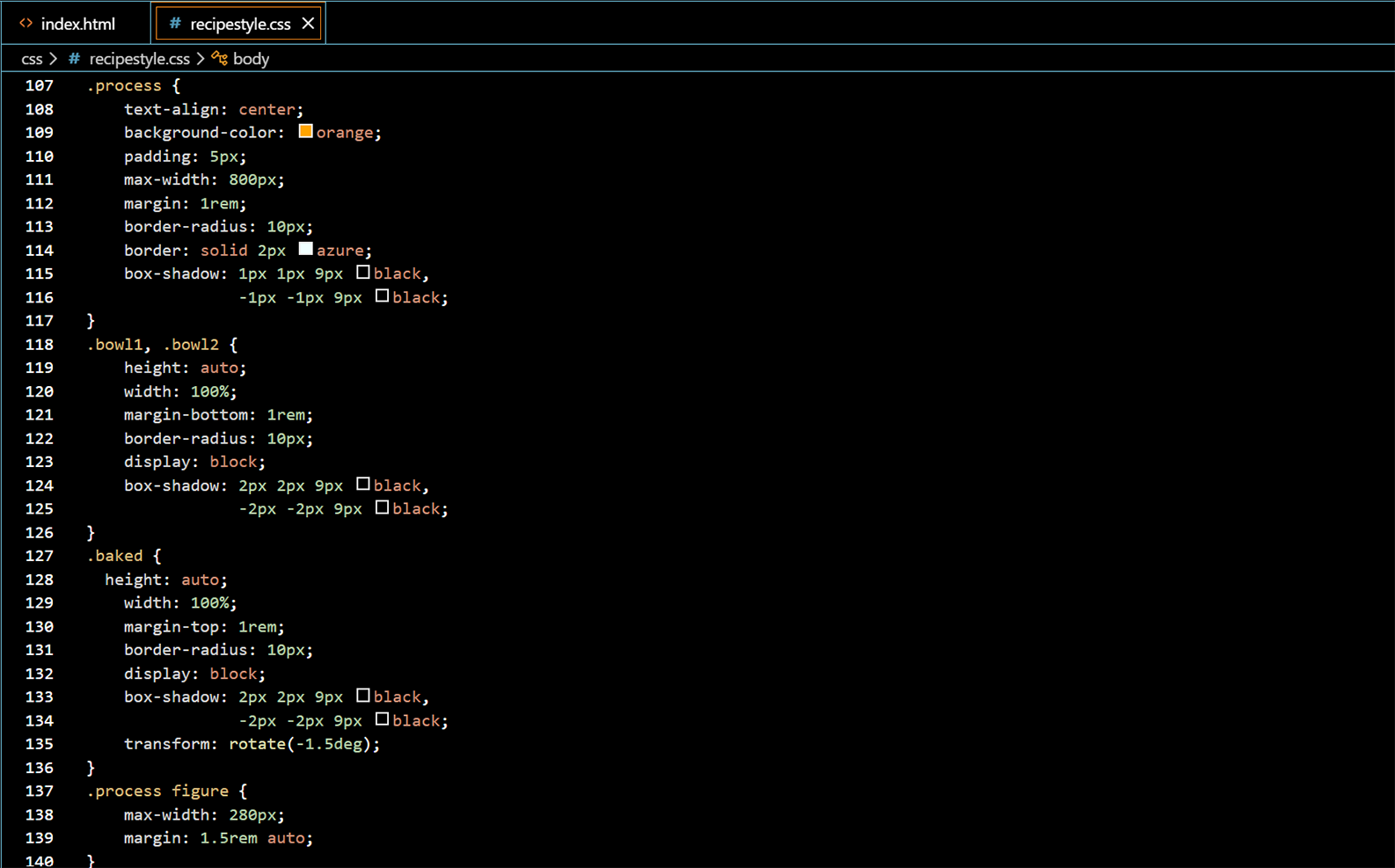Viewport: 1395px width, 868px height.
Task: Click "margin-bottom" property on line 121
Action: (186, 415)
